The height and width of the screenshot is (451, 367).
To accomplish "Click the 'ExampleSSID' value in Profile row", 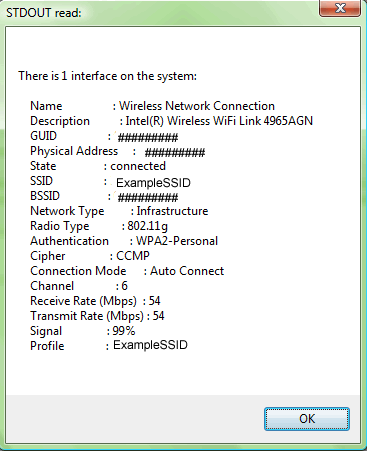I will coord(150,345).
